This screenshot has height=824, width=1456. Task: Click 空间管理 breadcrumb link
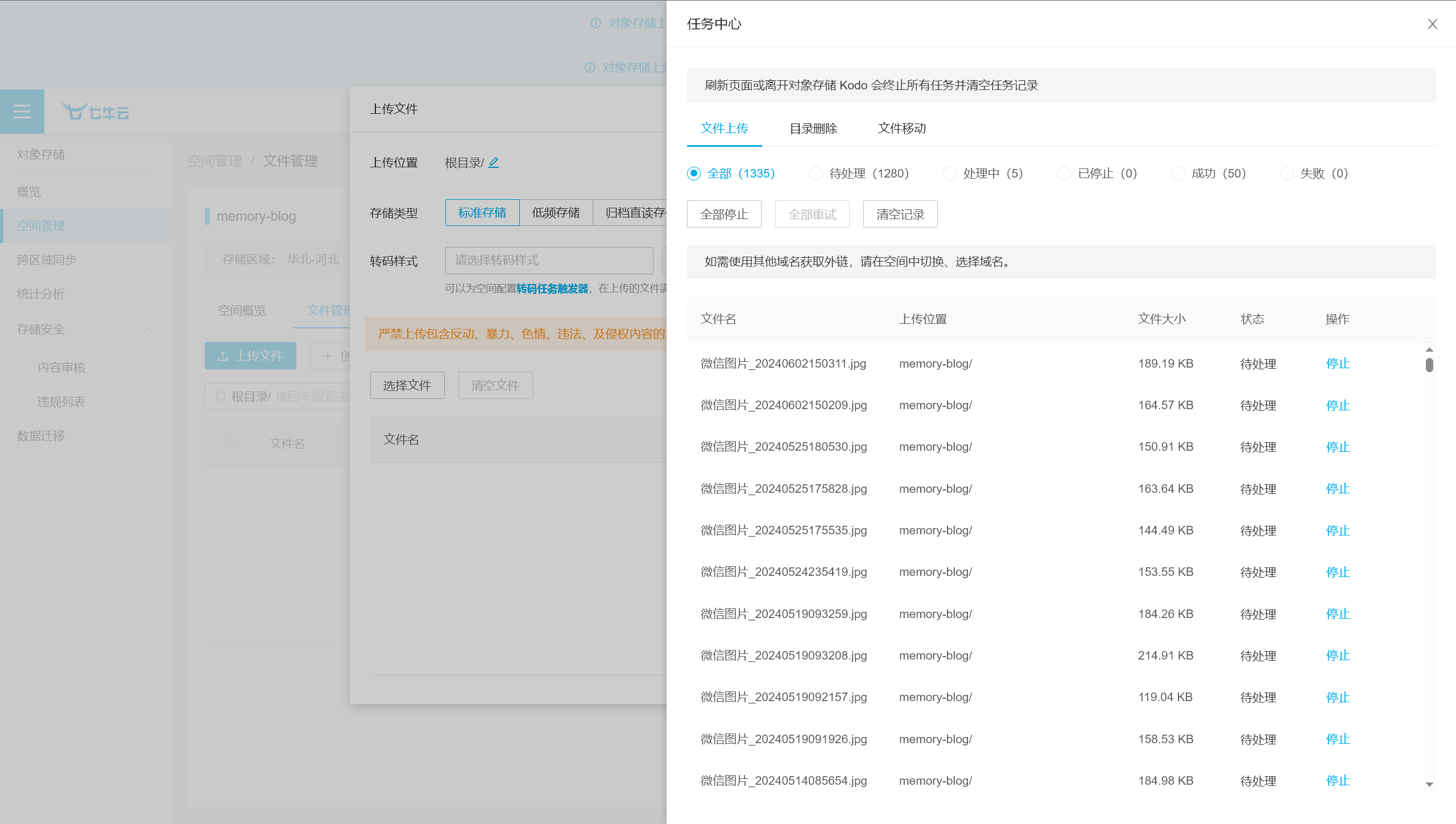pos(215,161)
